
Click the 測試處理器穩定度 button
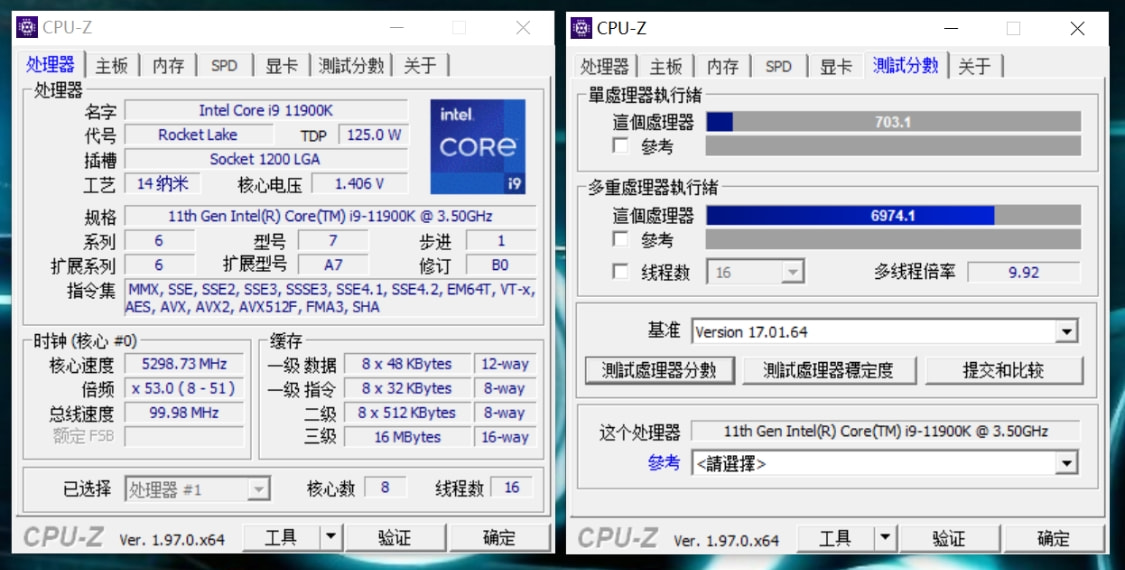pyautogui.click(x=829, y=370)
